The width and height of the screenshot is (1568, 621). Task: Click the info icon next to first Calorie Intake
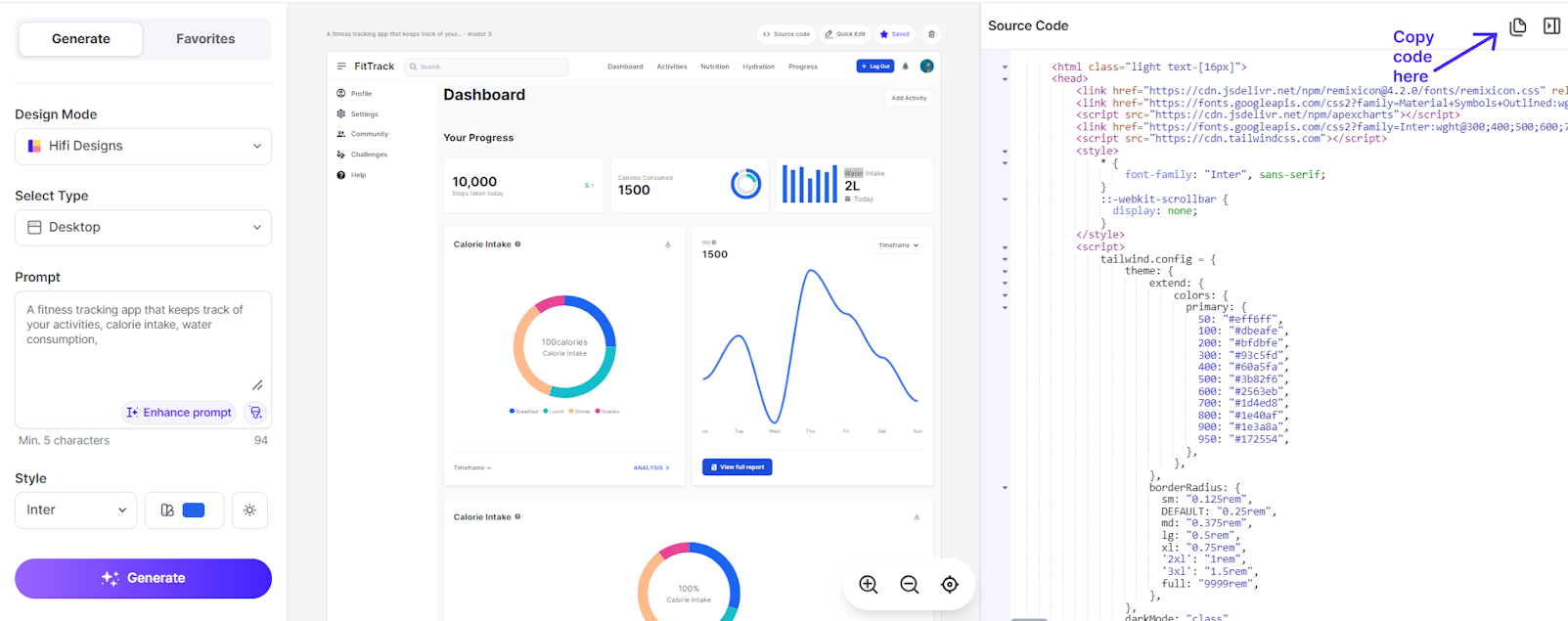point(517,244)
